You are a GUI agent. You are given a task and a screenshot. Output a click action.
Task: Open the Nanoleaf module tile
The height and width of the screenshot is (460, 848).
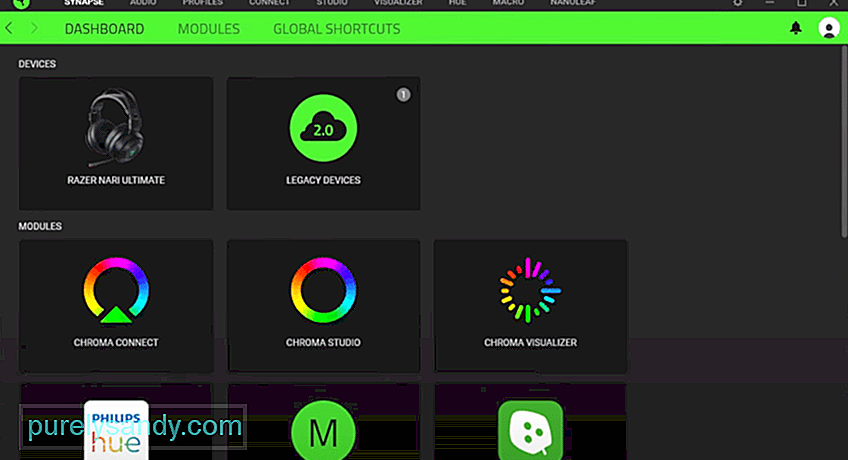(x=531, y=422)
